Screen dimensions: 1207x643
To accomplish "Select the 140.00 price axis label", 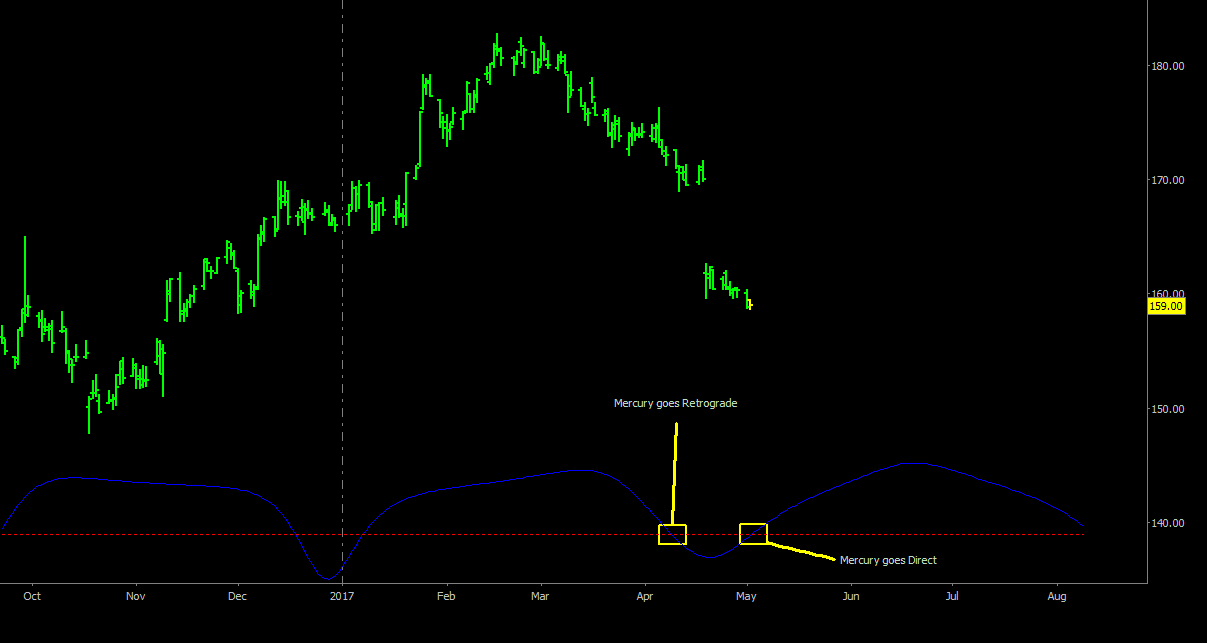I will (1168, 523).
